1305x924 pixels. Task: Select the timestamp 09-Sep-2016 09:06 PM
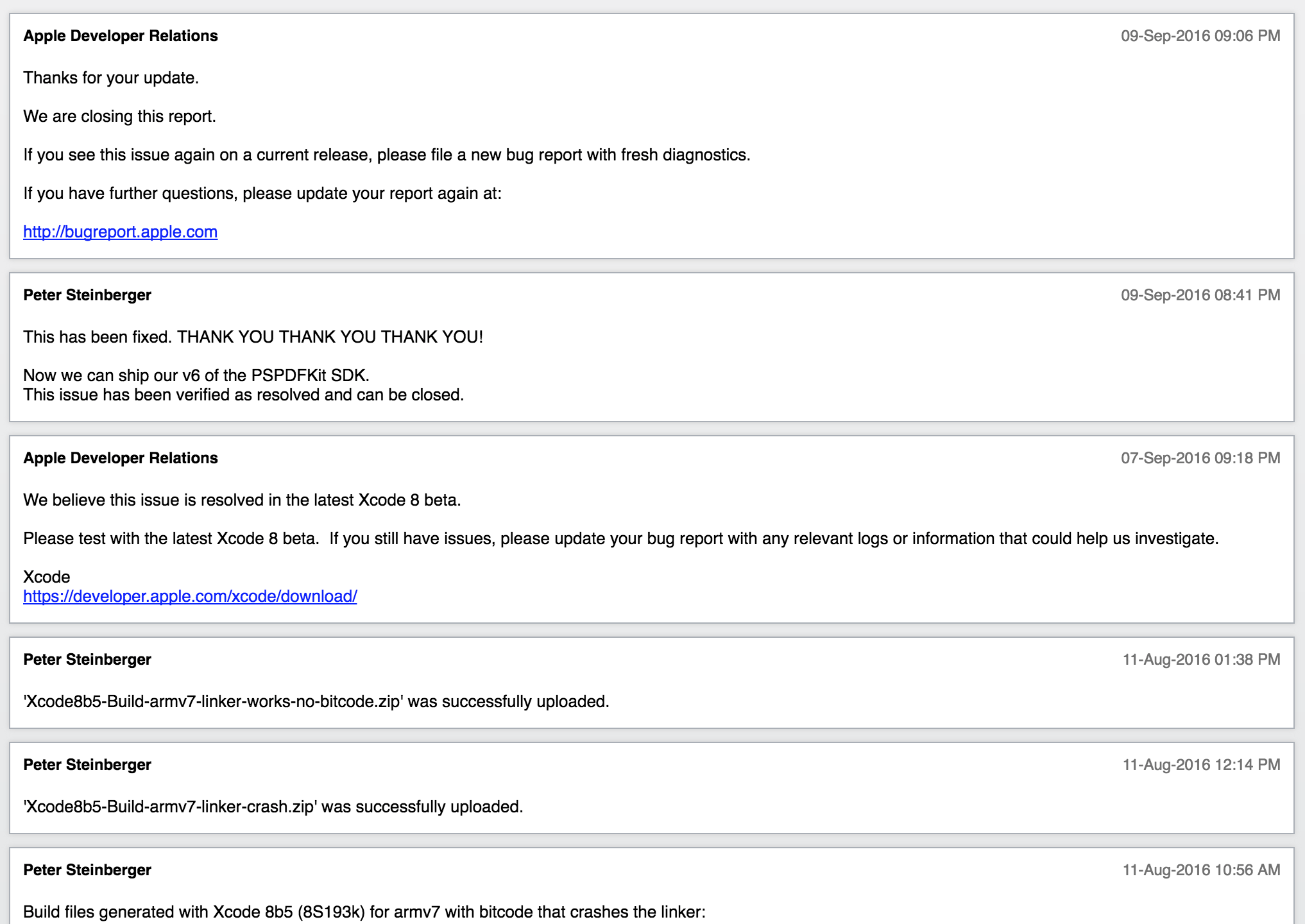[x=1199, y=37]
